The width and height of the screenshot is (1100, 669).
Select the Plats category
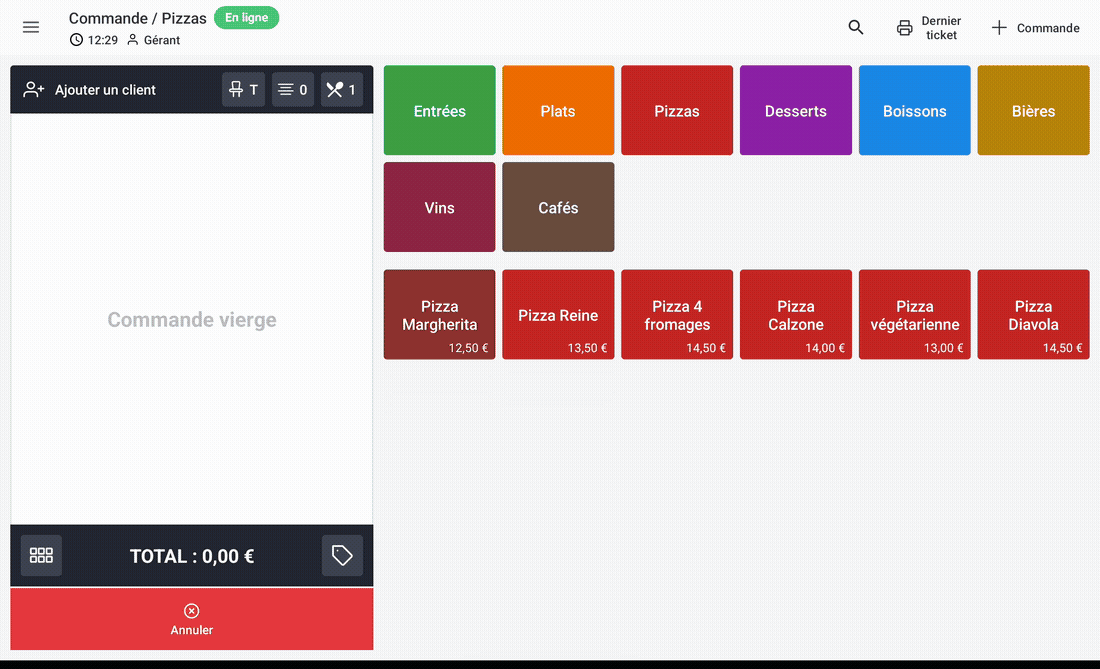pyautogui.click(x=558, y=110)
